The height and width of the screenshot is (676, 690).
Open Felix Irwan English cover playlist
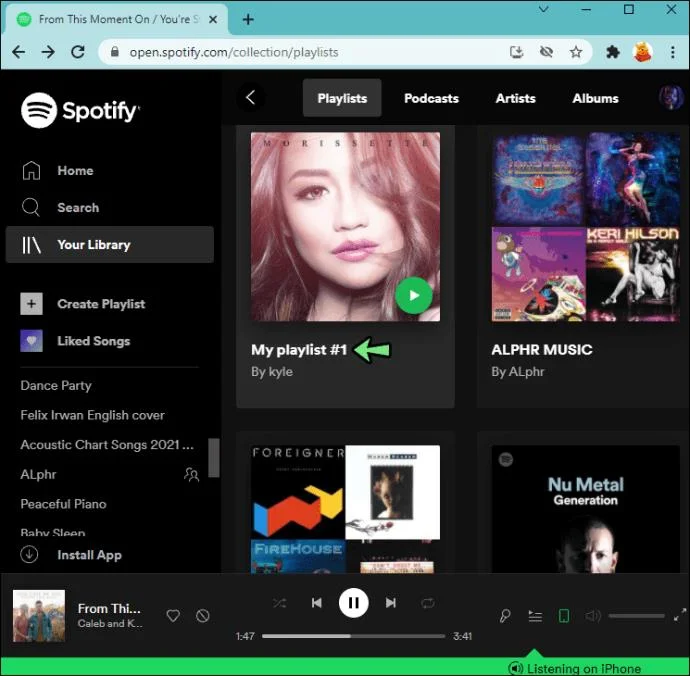coord(92,415)
